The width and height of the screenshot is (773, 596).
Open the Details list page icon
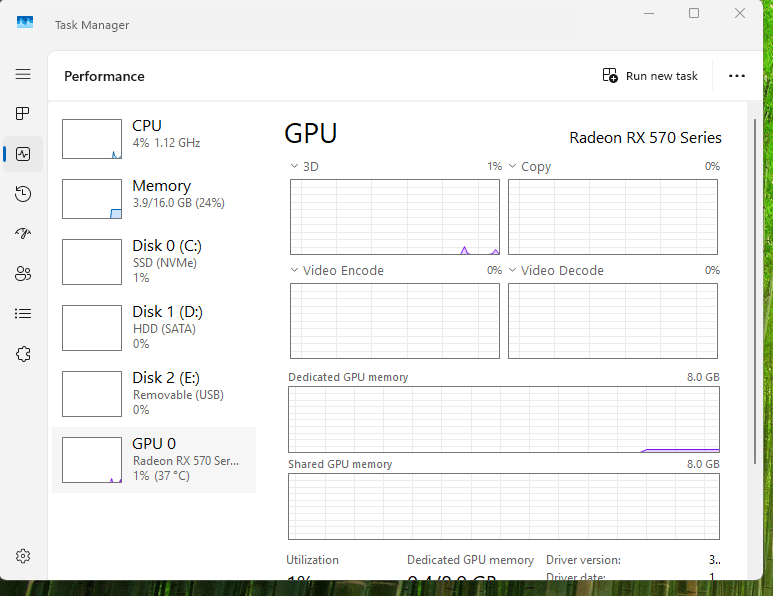[23, 314]
